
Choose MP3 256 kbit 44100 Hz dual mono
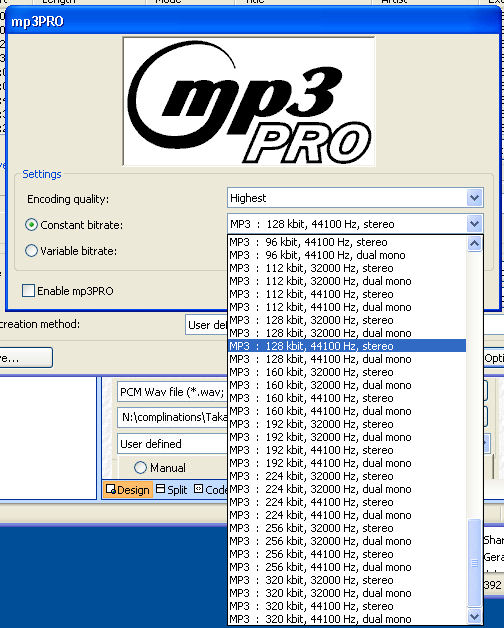click(x=347, y=567)
